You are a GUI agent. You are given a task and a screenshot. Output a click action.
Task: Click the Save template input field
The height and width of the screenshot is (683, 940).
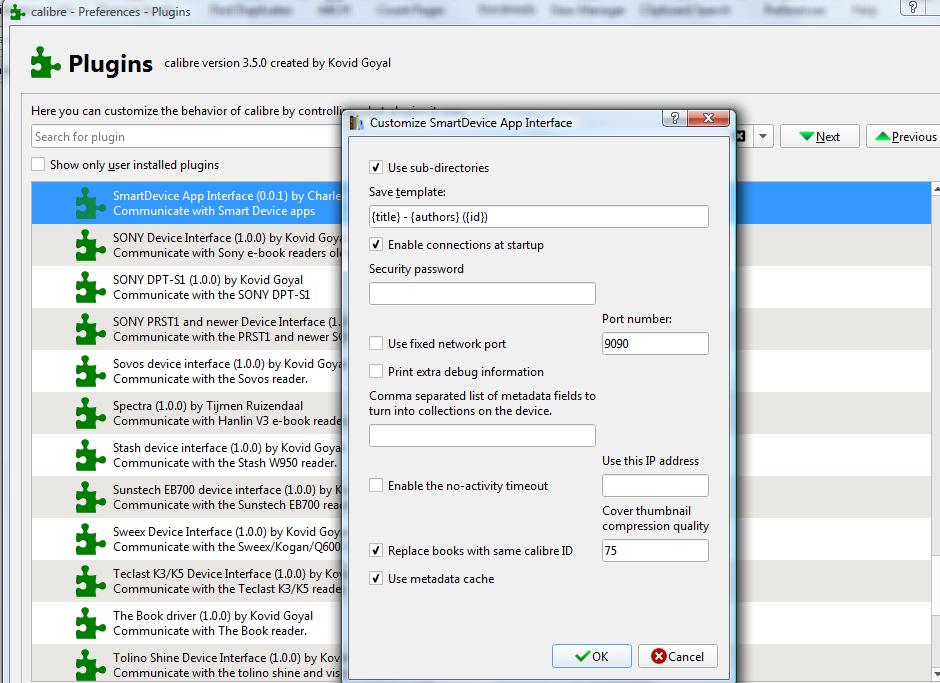(539, 216)
